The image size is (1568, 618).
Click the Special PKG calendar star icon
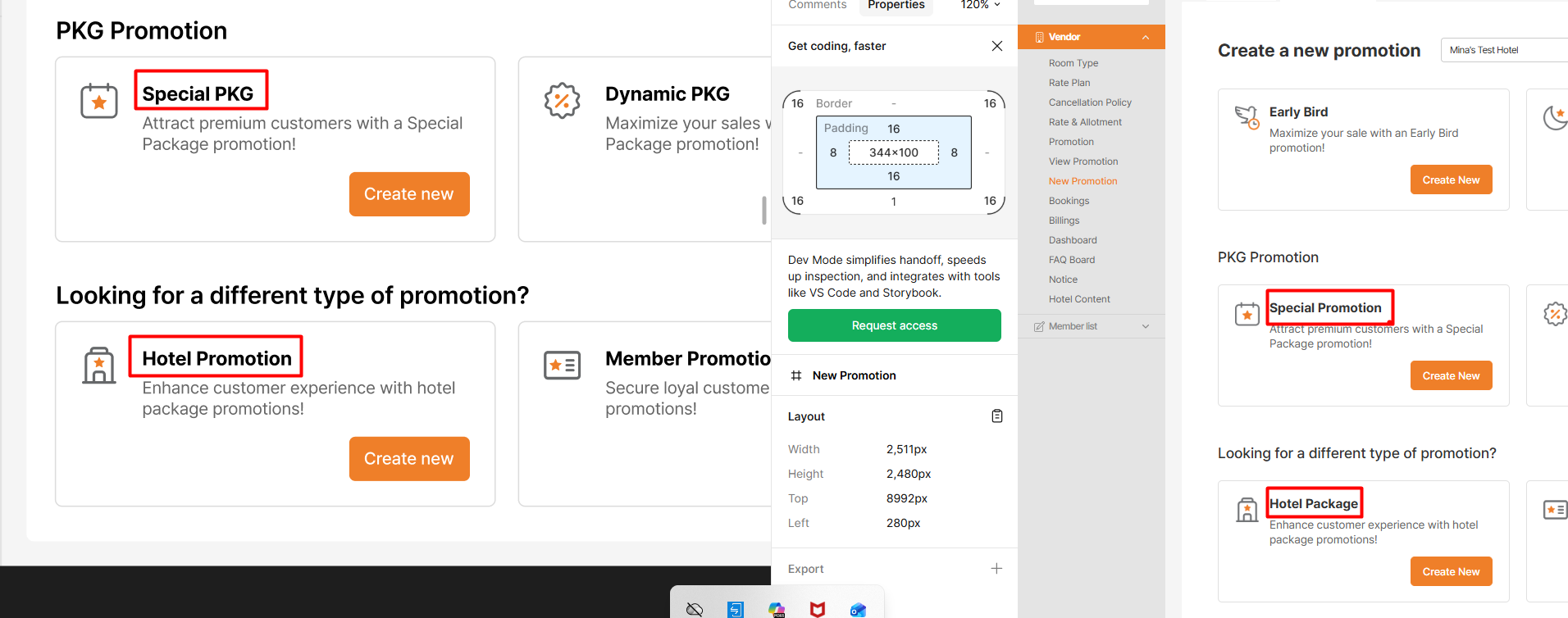tap(99, 102)
